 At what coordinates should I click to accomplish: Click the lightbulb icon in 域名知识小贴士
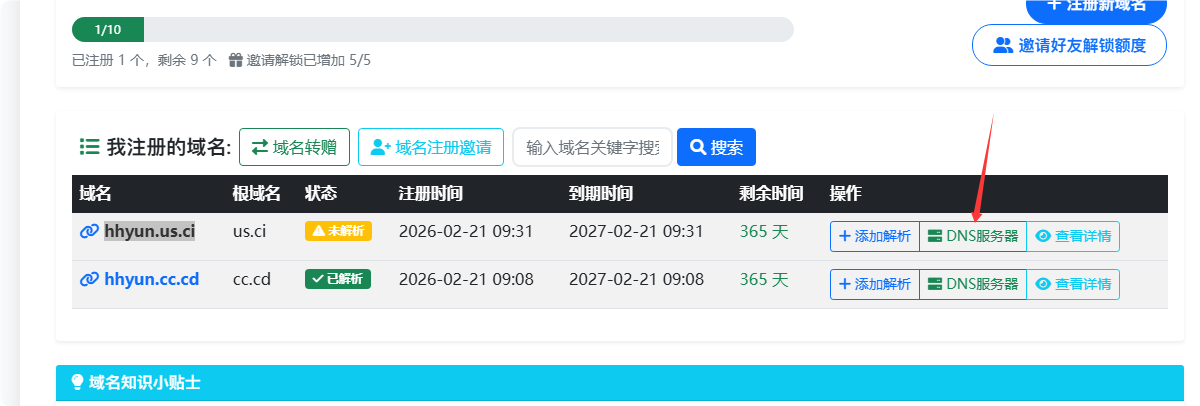pyautogui.click(x=77, y=382)
